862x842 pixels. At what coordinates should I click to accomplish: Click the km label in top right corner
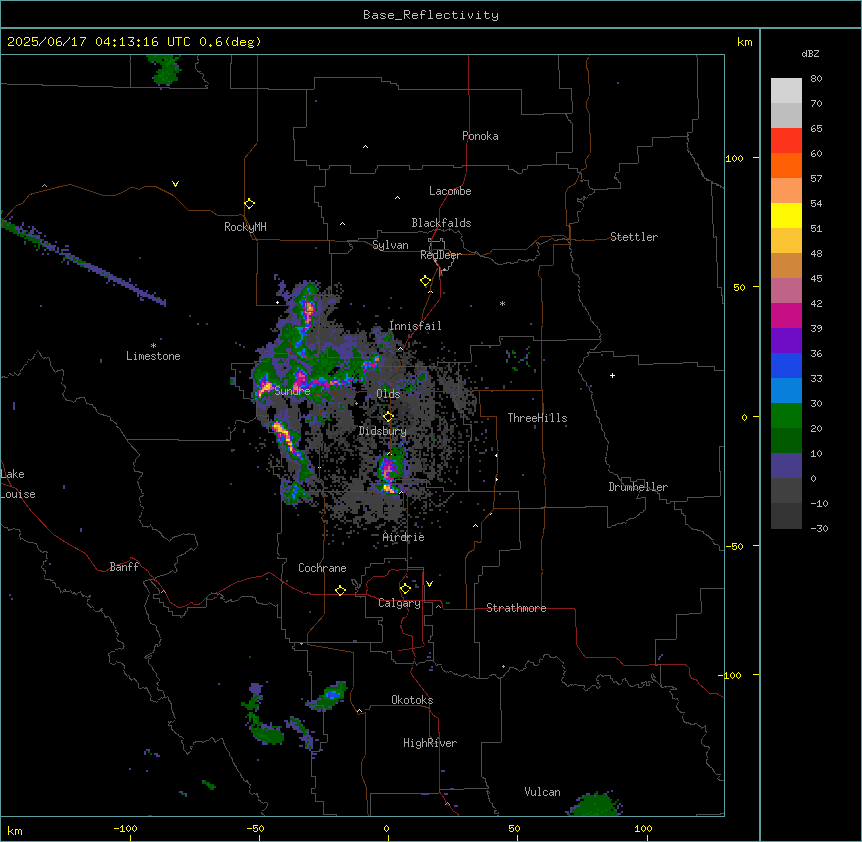point(744,42)
